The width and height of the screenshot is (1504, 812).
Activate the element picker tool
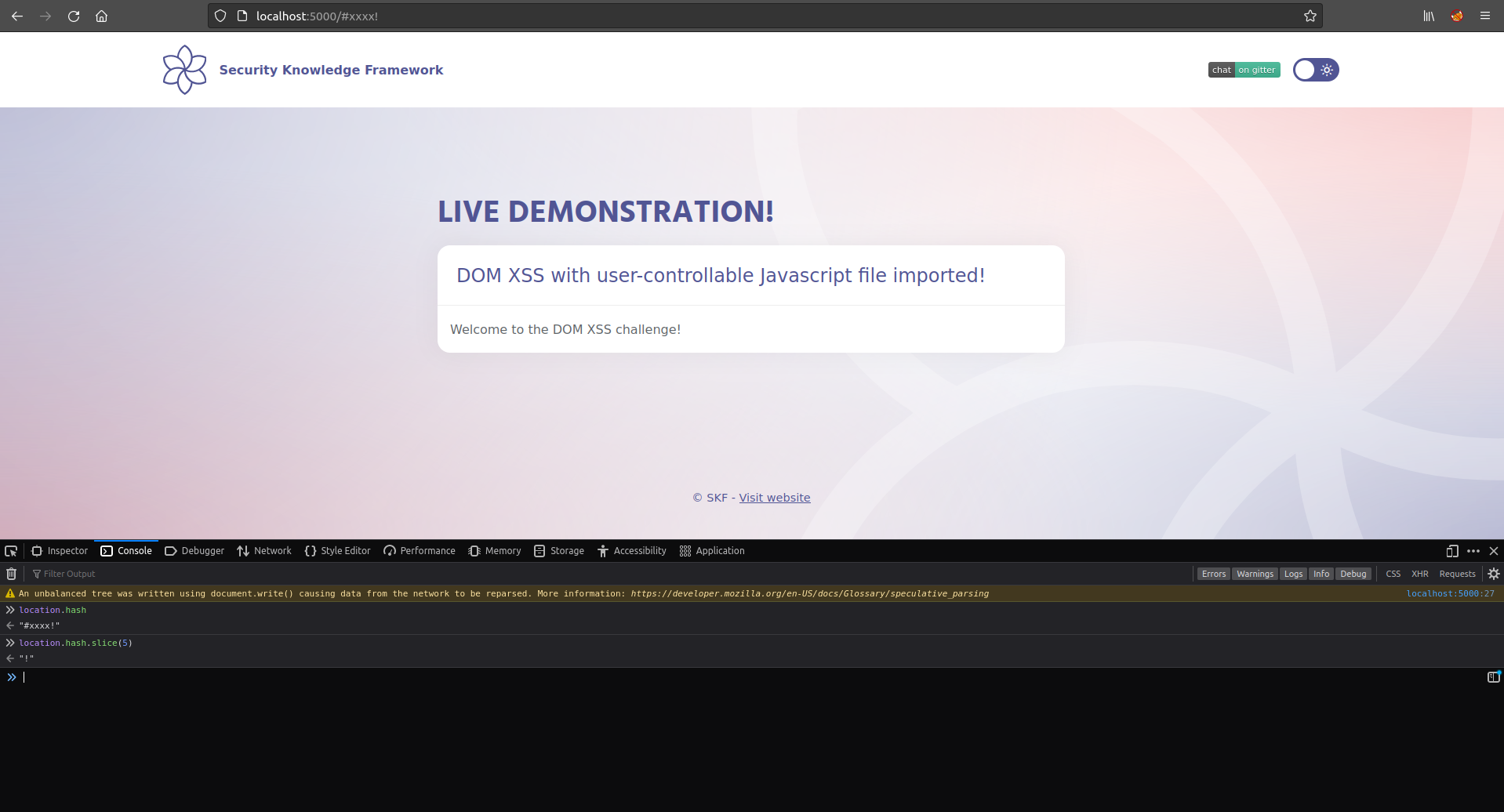(x=11, y=551)
